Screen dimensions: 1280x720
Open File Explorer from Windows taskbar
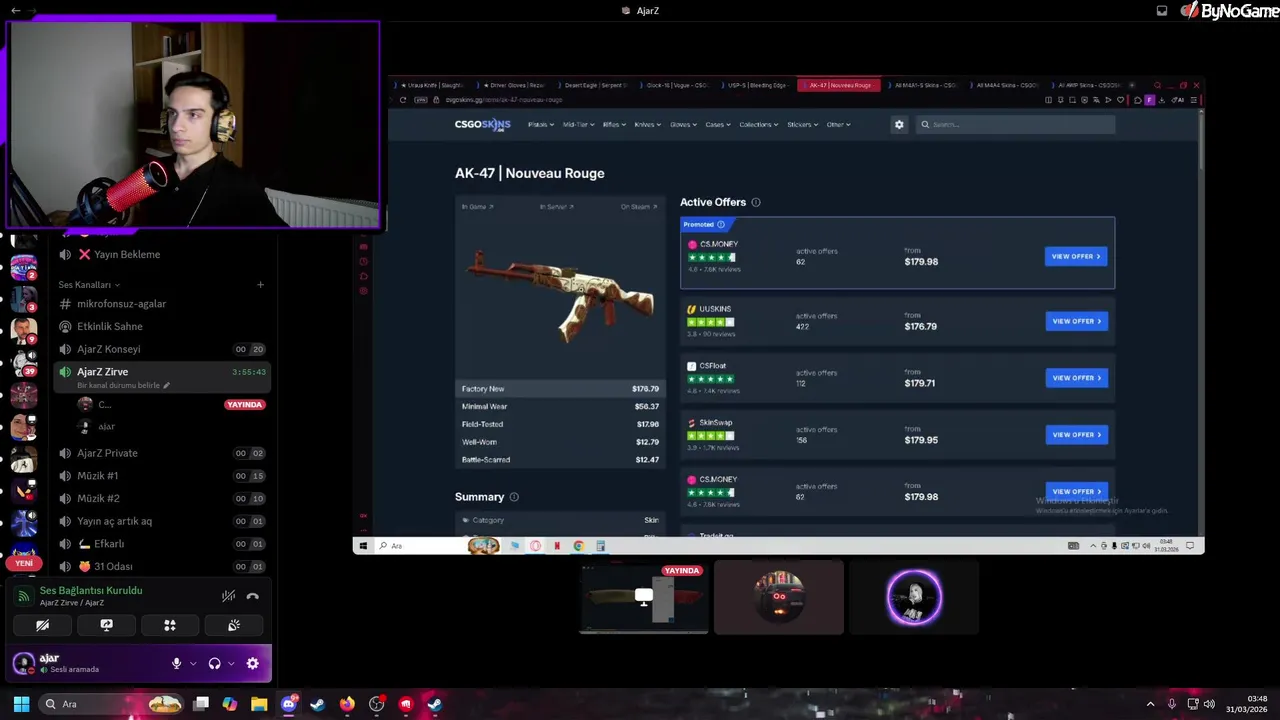(x=259, y=704)
